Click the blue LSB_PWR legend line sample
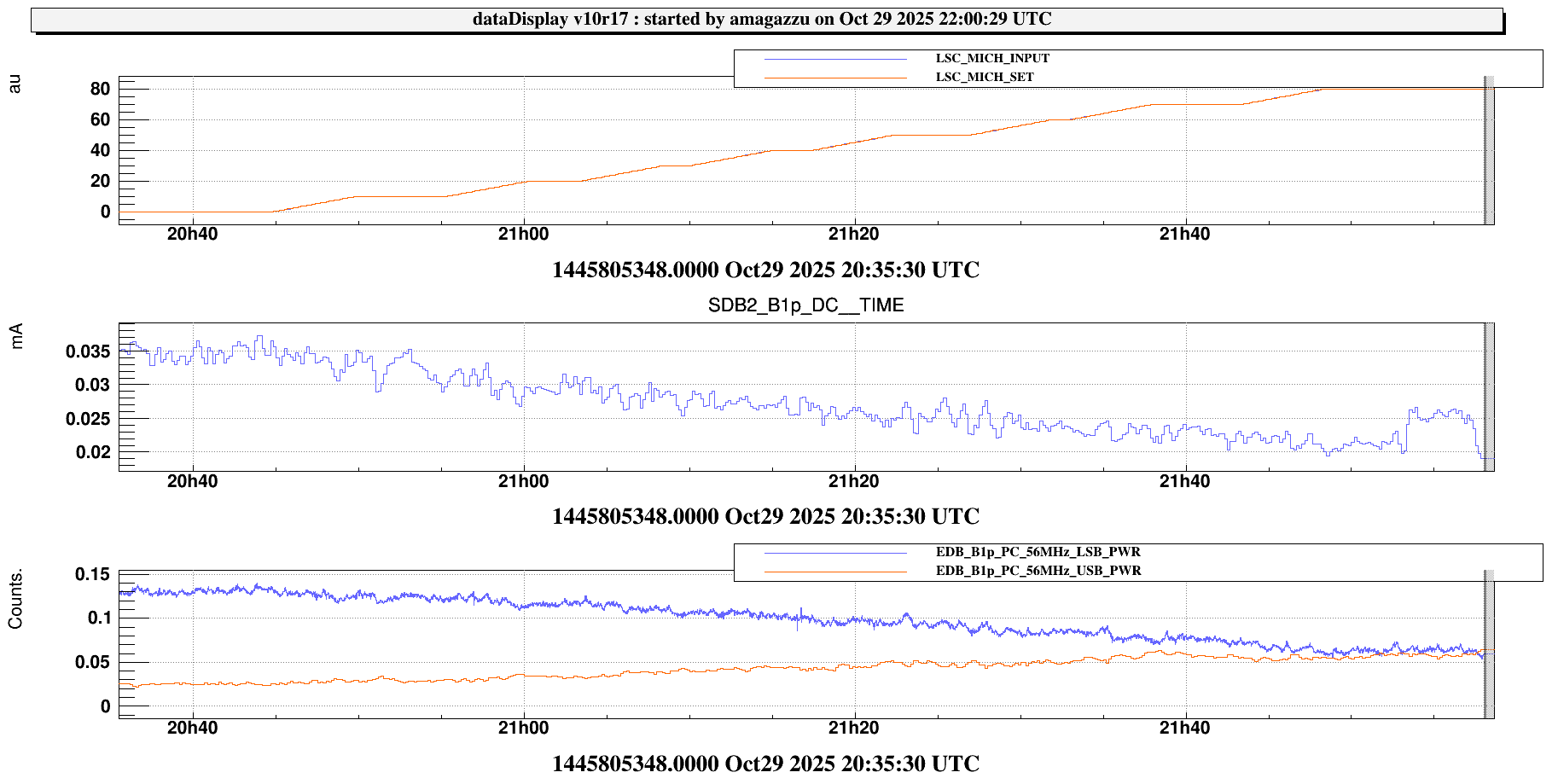Image resolution: width=1558 pixels, height=784 pixels. 834,554
